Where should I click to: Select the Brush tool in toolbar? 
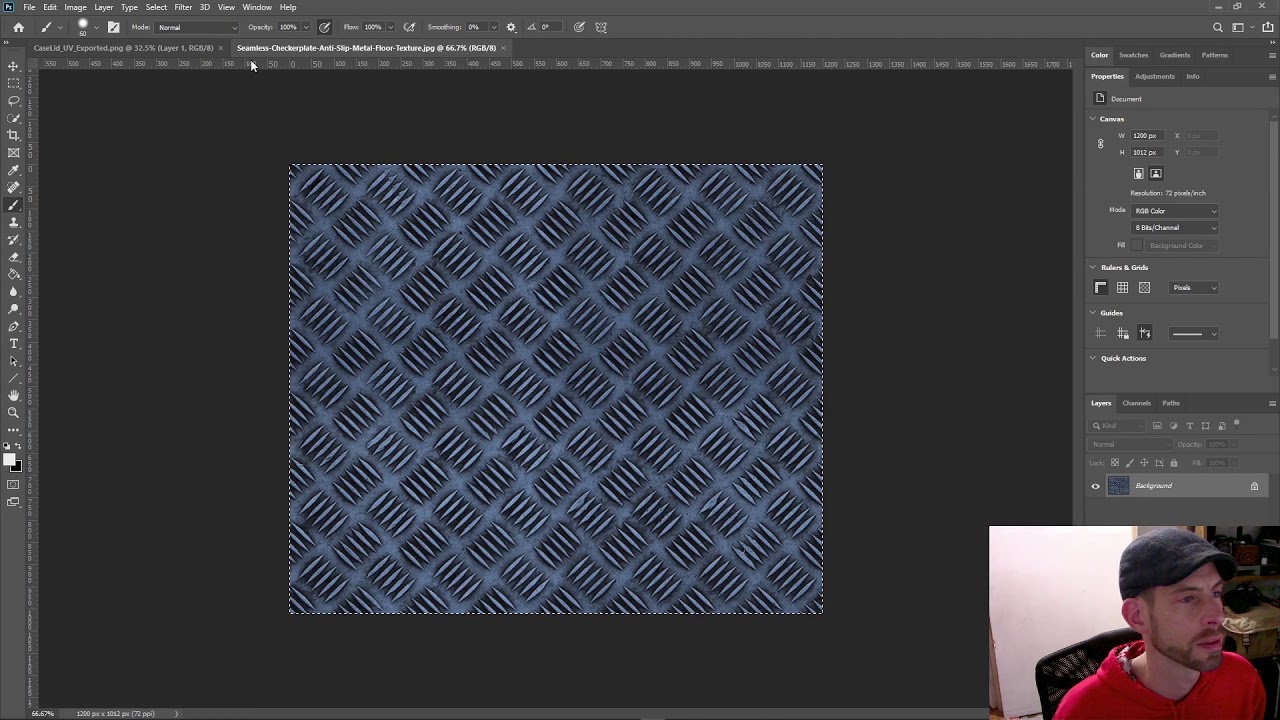(x=13, y=205)
